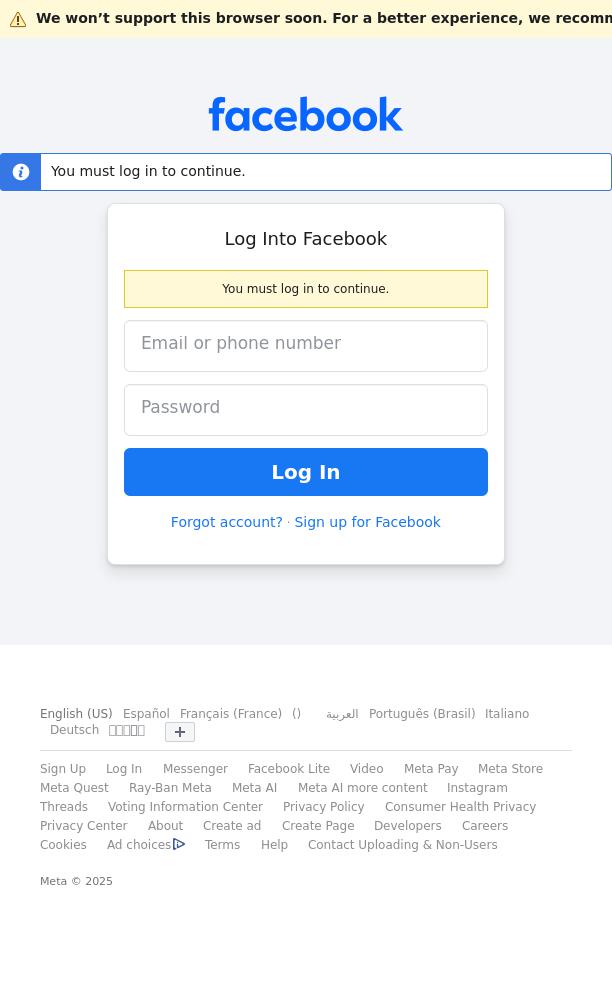Viewport: 612px width, 1001px height.
Task: Focus the Email or phone number field
Action: click(305, 345)
